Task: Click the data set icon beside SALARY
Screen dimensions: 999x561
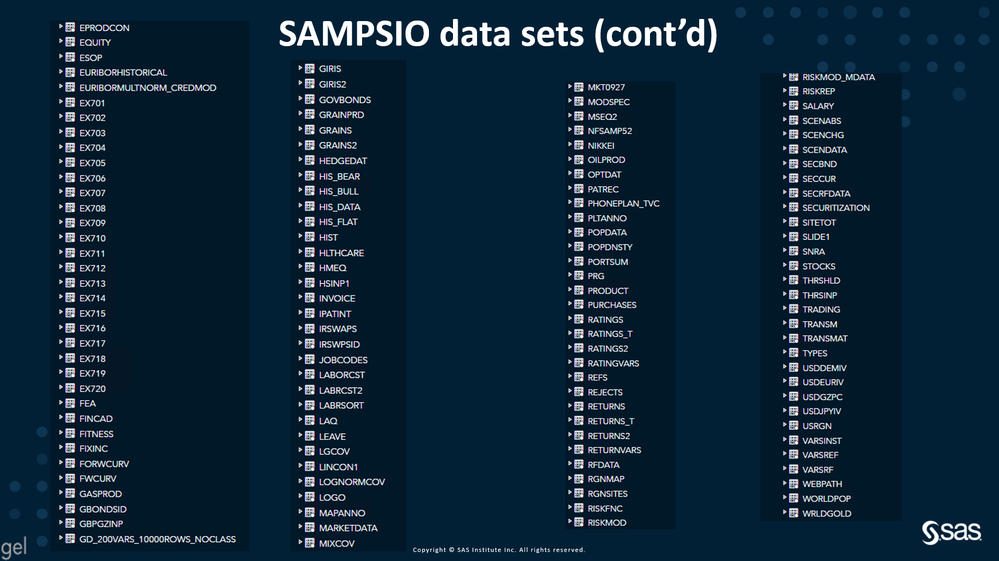Action: 793,106
